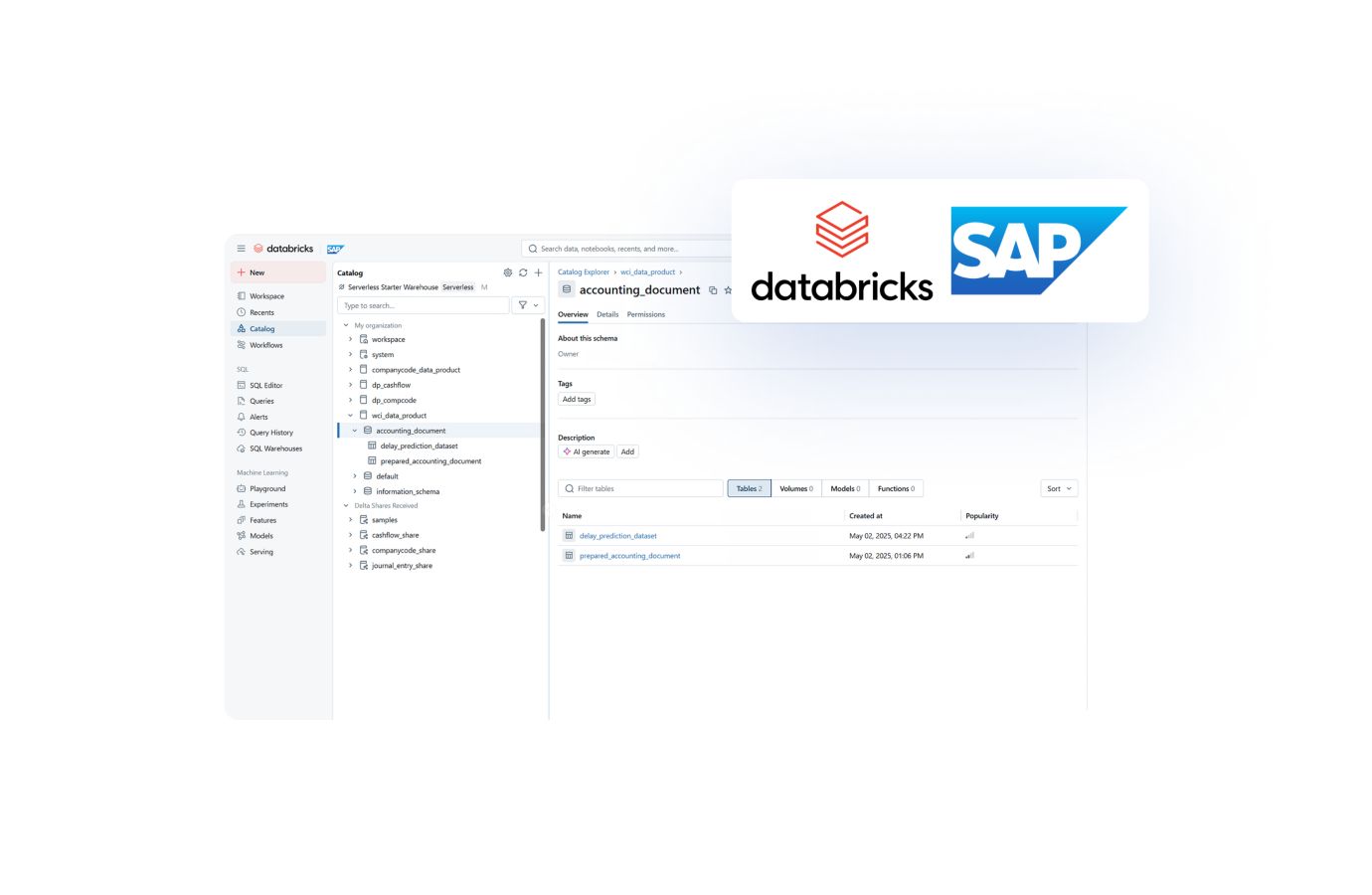Image resolution: width=1372 pixels, height=895 pixels.
Task: Expand the information_schema node
Action: (355, 491)
